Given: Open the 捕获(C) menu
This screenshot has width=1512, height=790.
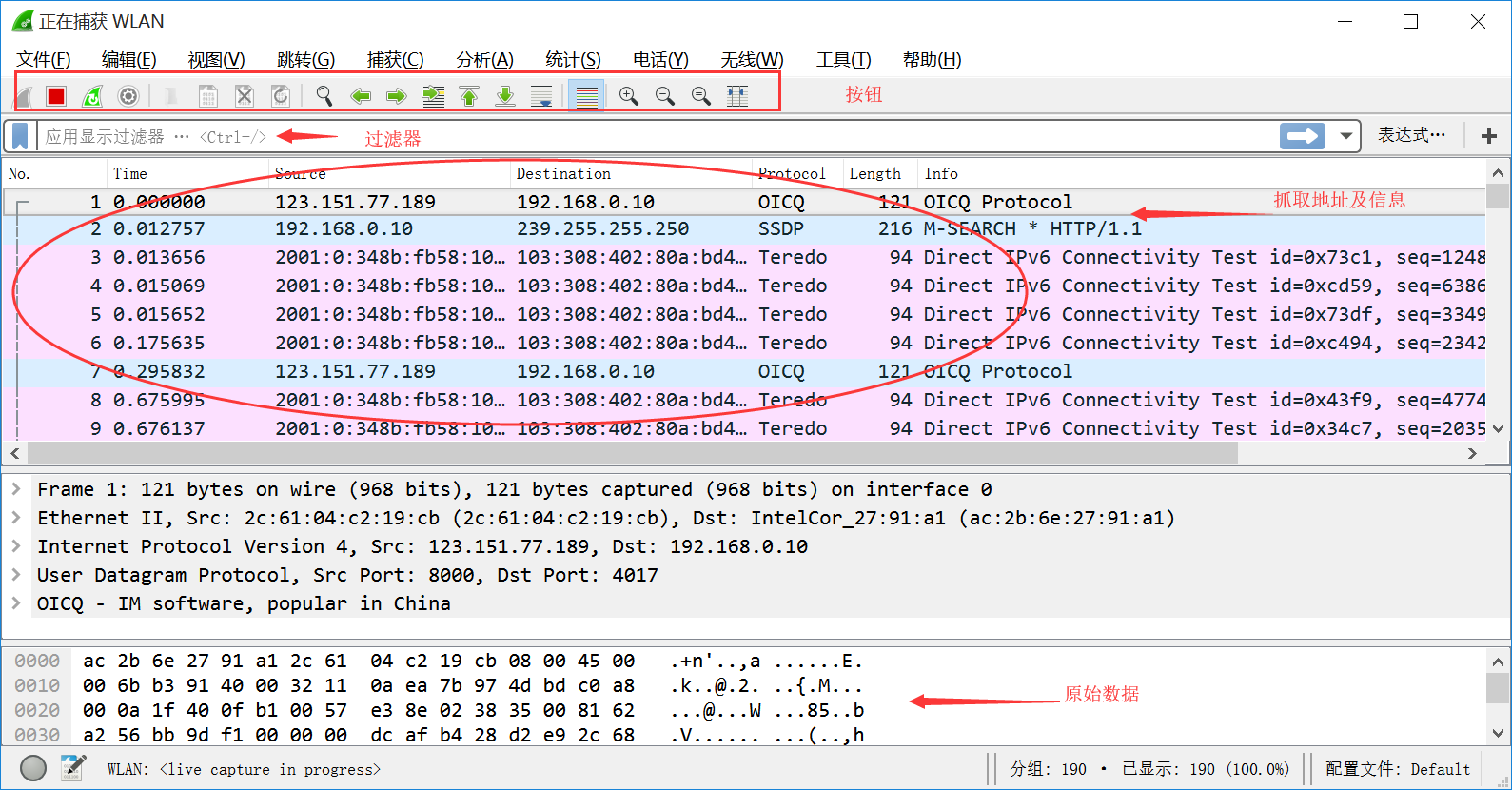Looking at the screenshot, I should click(x=395, y=60).
